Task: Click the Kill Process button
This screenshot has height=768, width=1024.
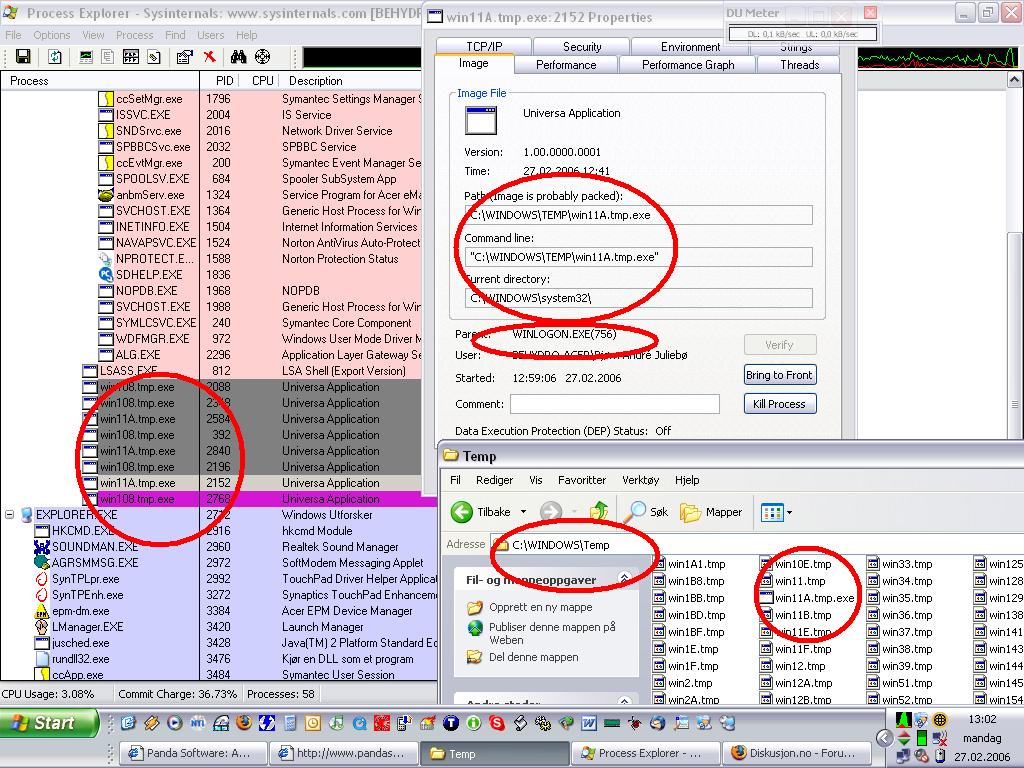Action: point(779,404)
